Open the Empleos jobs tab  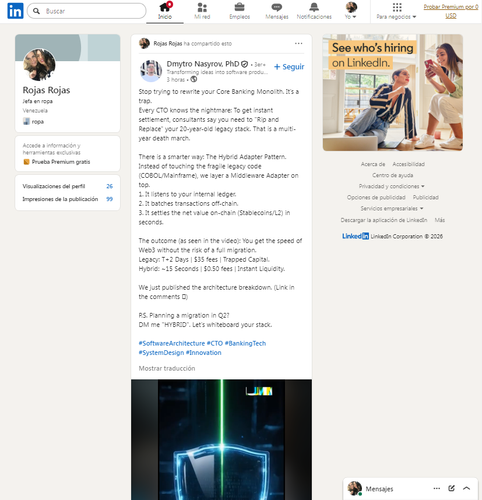(239, 11)
